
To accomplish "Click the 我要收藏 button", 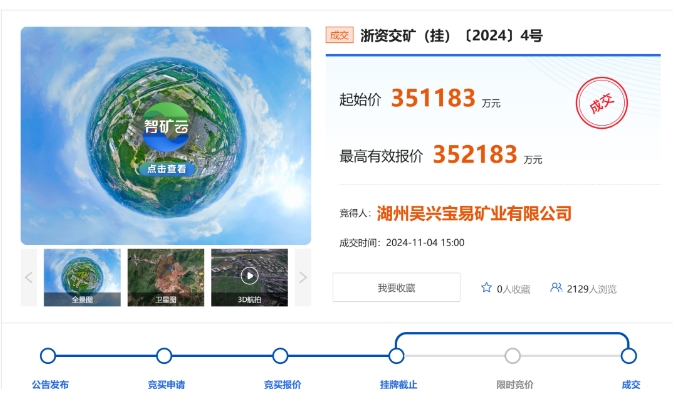I will (x=396, y=288).
